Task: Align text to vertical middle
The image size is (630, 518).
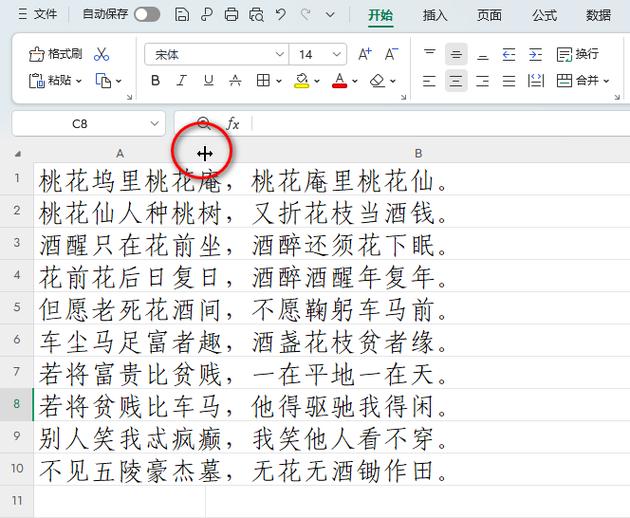Action: coord(456,54)
